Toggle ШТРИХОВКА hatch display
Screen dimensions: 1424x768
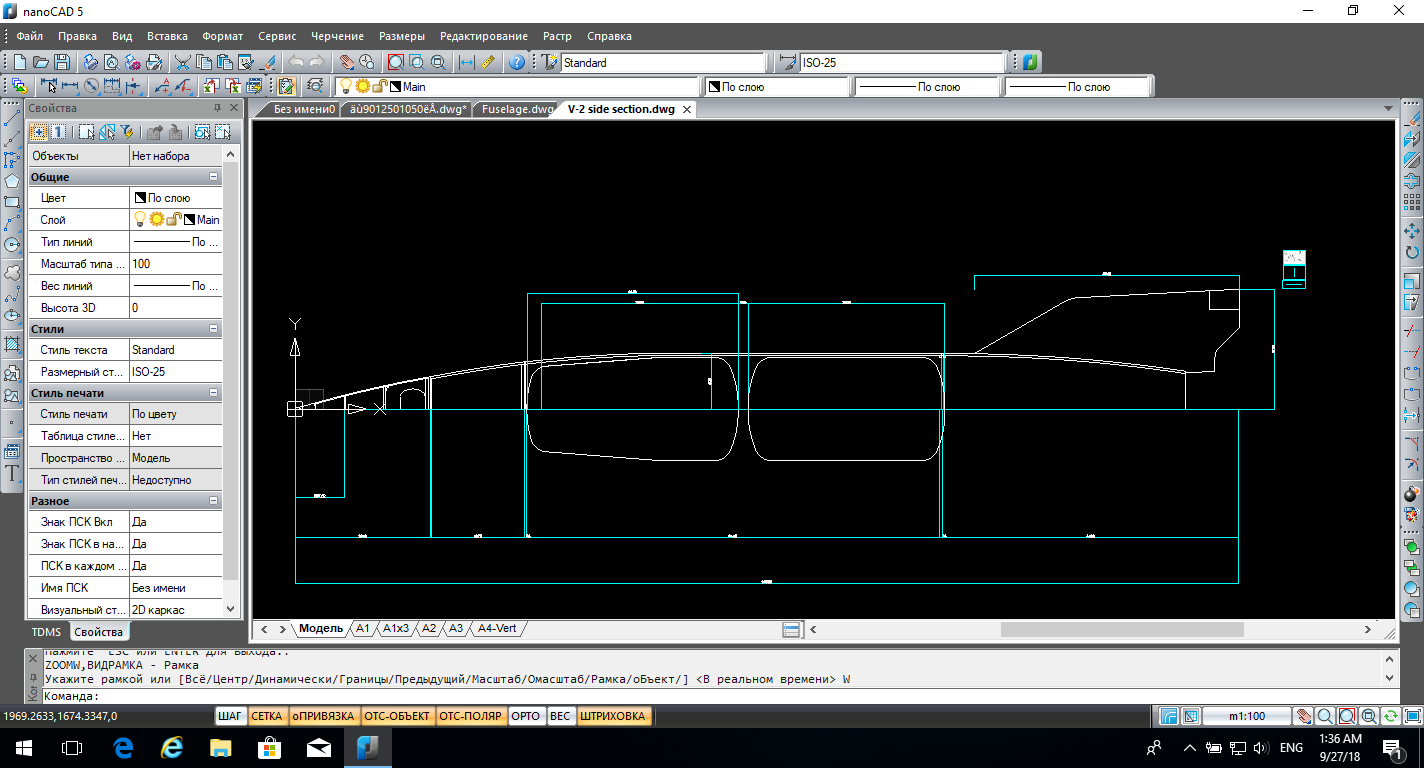point(613,716)
